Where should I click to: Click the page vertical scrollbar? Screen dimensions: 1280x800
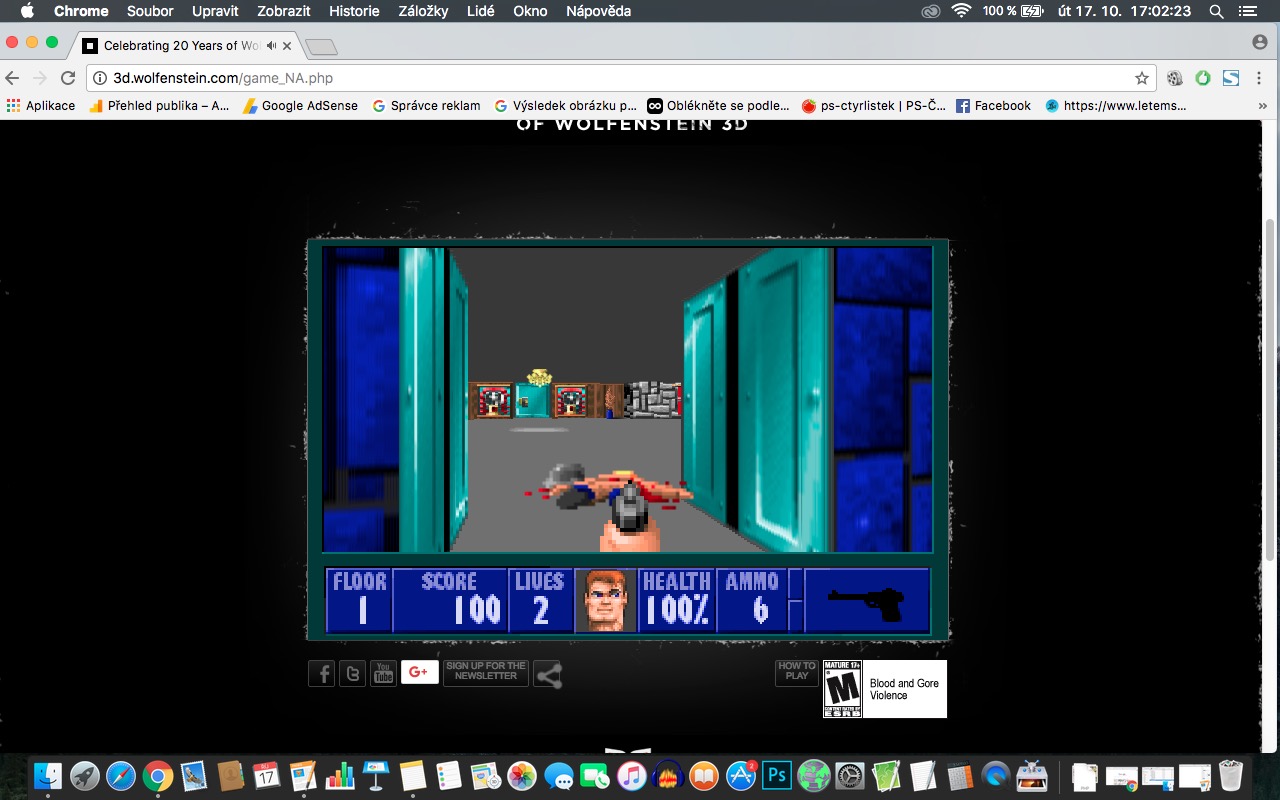(x=1271, y=390)
